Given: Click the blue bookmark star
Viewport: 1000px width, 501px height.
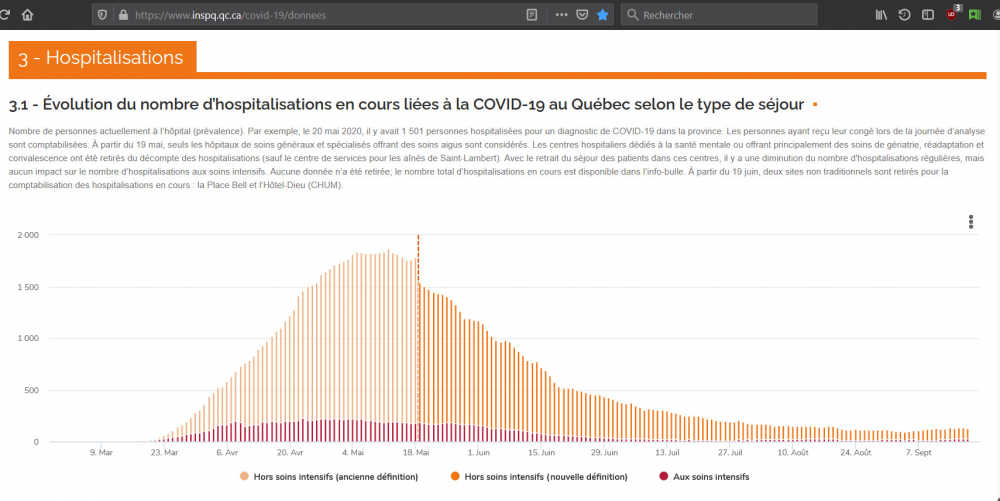Looking at the screenshot, I should coord(602,15).
